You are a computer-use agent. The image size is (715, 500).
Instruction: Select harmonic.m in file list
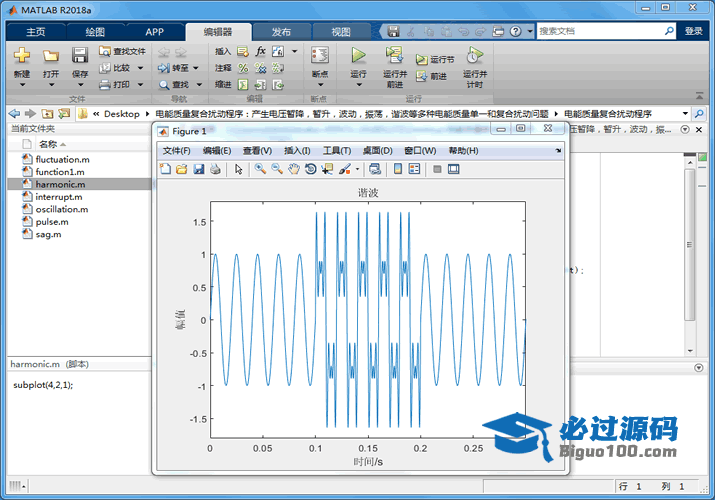coord(60,184)
